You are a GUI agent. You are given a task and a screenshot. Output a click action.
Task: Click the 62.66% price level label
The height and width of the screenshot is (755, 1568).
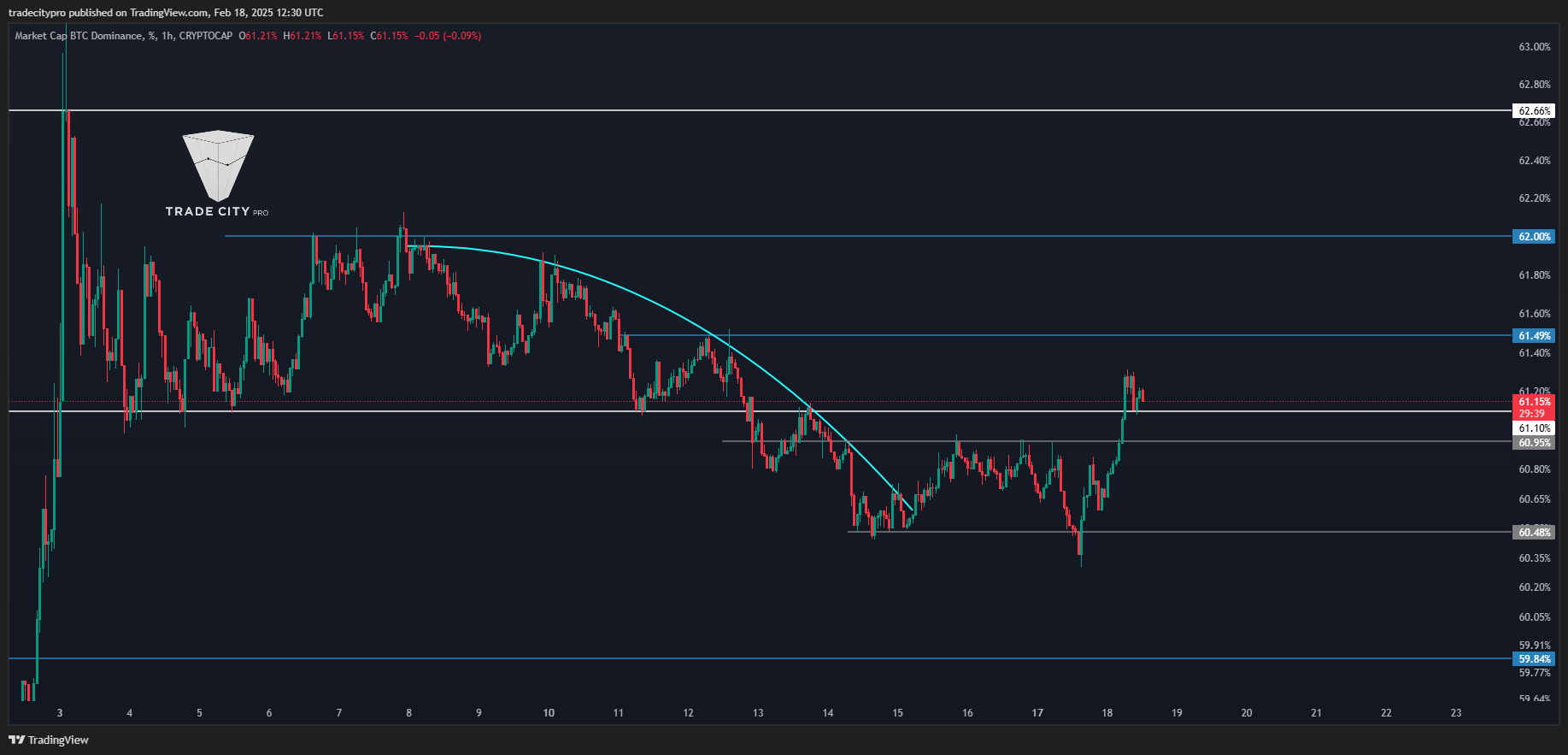(1534, 111)
